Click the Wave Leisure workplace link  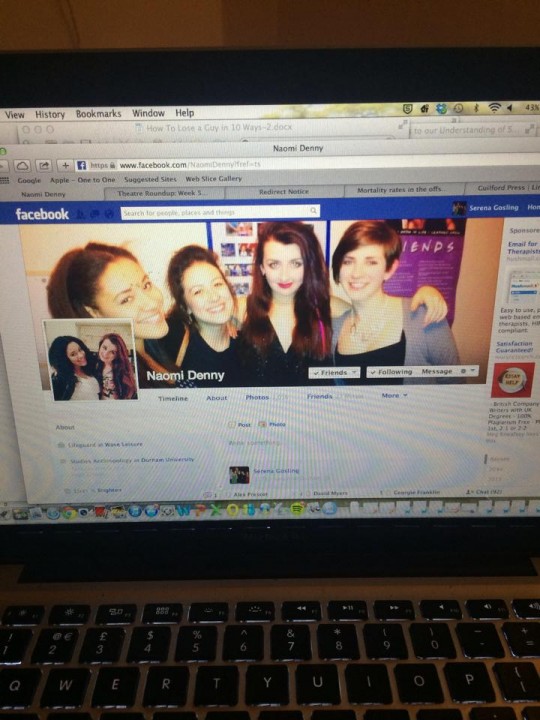(124, 444)
